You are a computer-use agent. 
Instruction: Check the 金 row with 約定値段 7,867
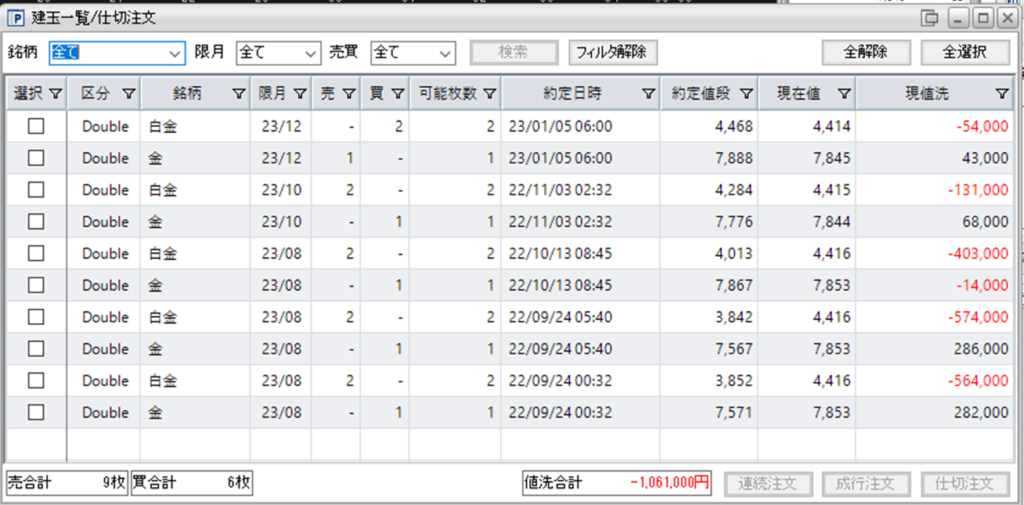[36, 285]
